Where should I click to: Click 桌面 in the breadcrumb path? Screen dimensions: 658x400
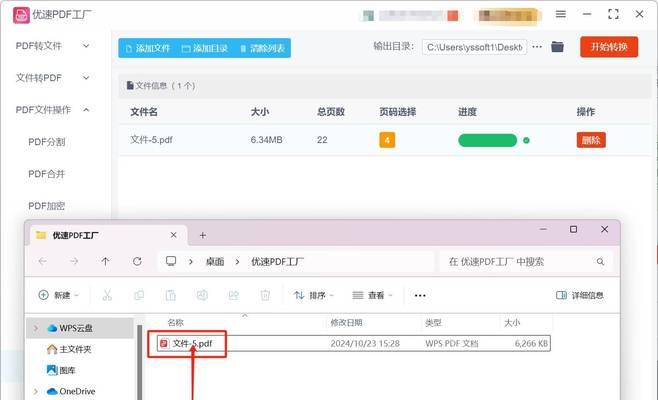[214, 262]
